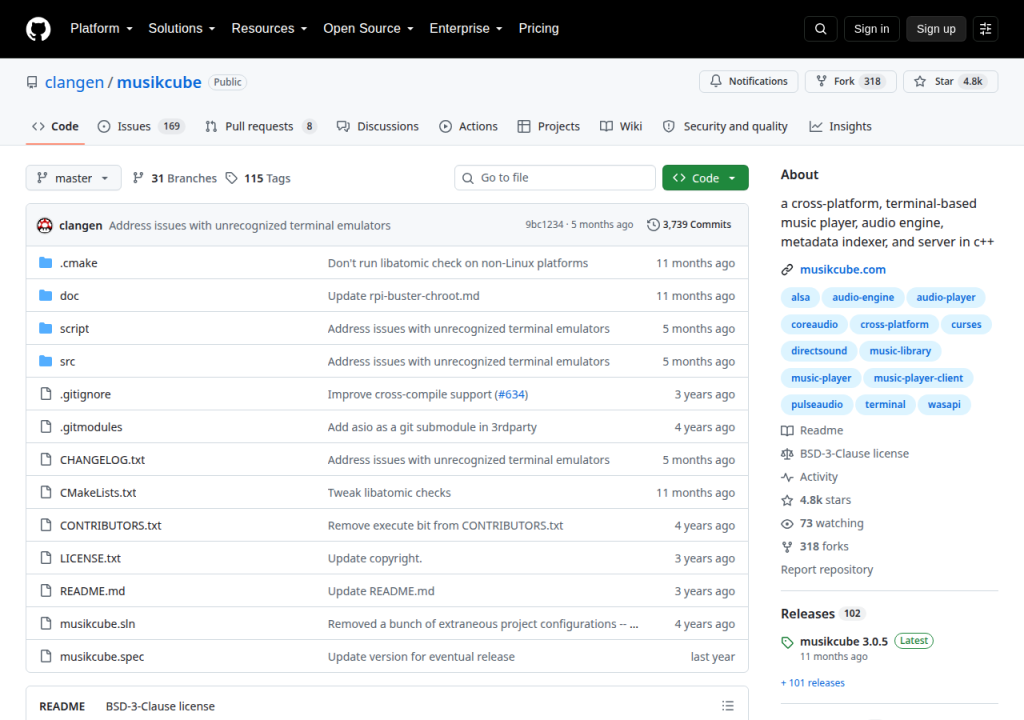Screen dimensions: 1024x720
Task: Click the clangen owner link in title
Action: pyautogui.click(x=74, y=82)
